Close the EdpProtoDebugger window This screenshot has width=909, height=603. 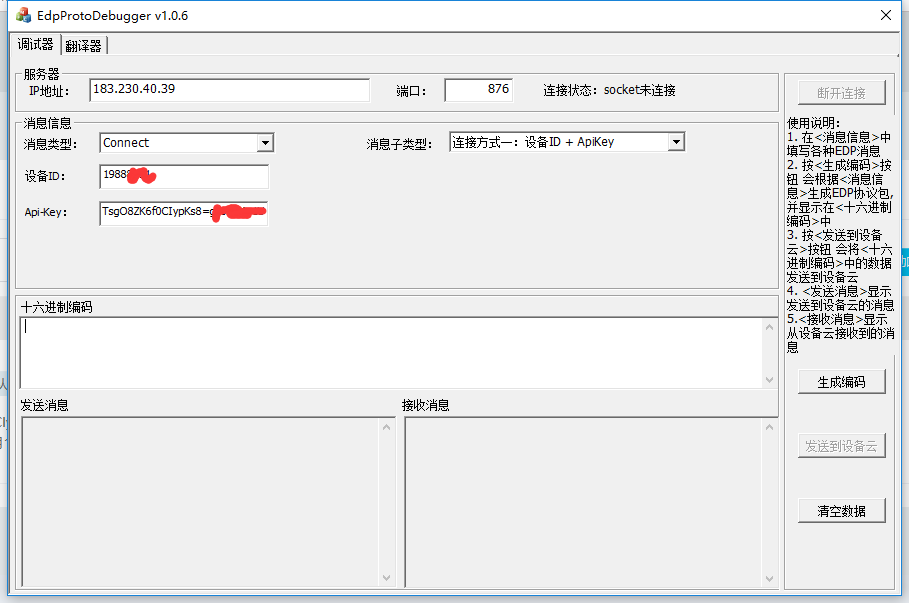pyautogui.click(x=885, y=15)
